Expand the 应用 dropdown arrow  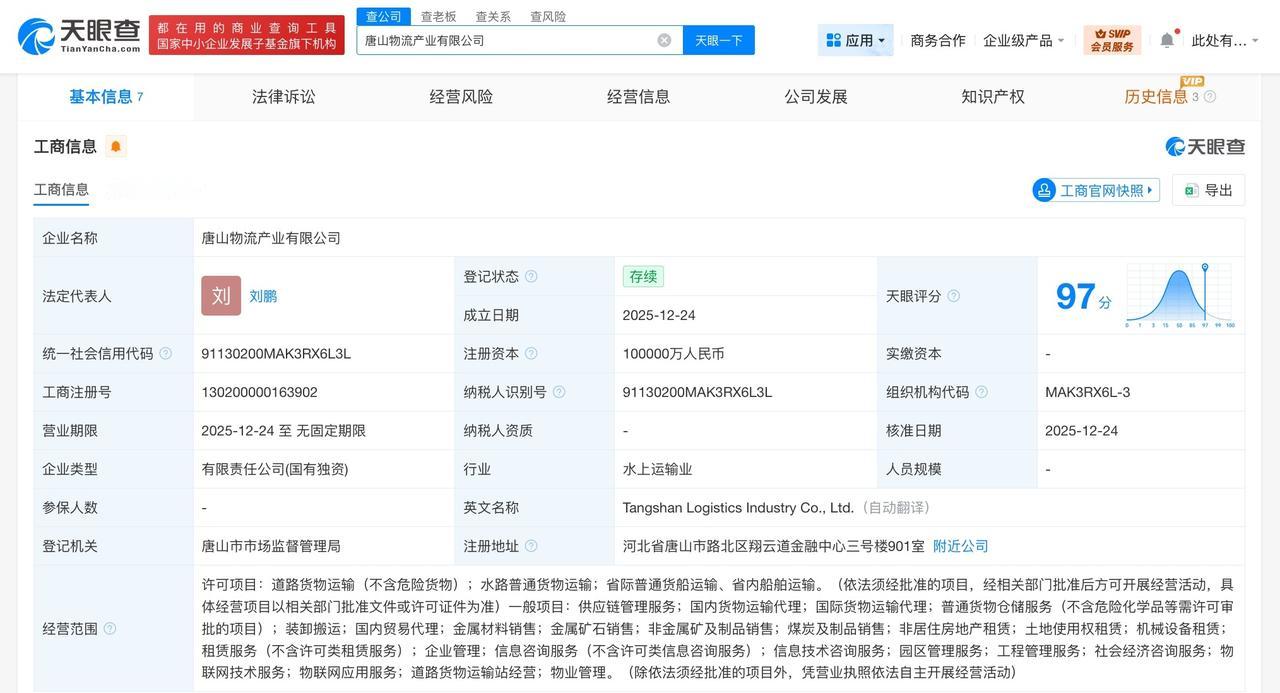pyautogui.click(x=879, y=40)
